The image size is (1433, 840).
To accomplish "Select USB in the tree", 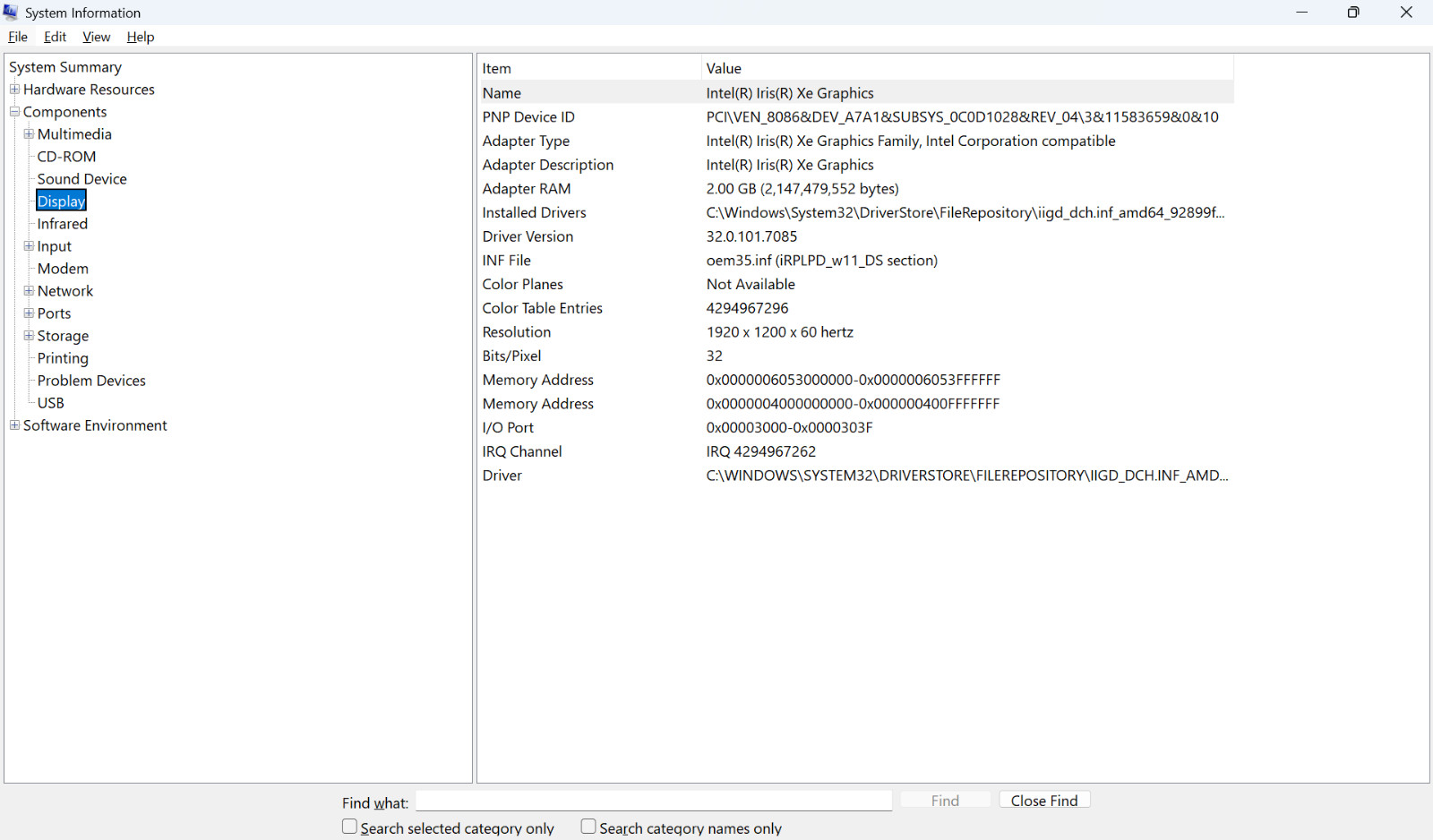I will point(51,403).
